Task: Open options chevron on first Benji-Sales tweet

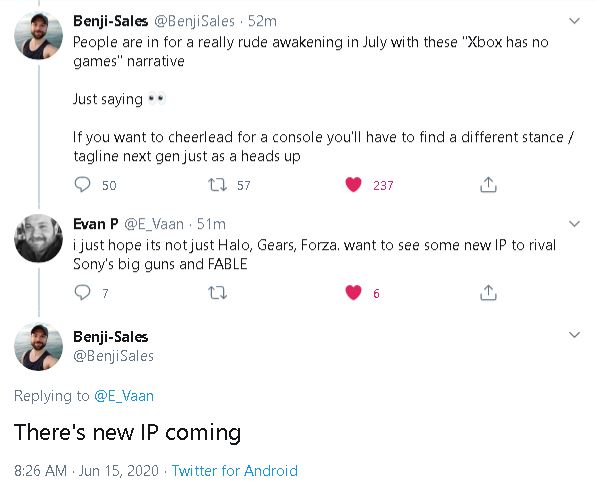Action: click(574, 21)
